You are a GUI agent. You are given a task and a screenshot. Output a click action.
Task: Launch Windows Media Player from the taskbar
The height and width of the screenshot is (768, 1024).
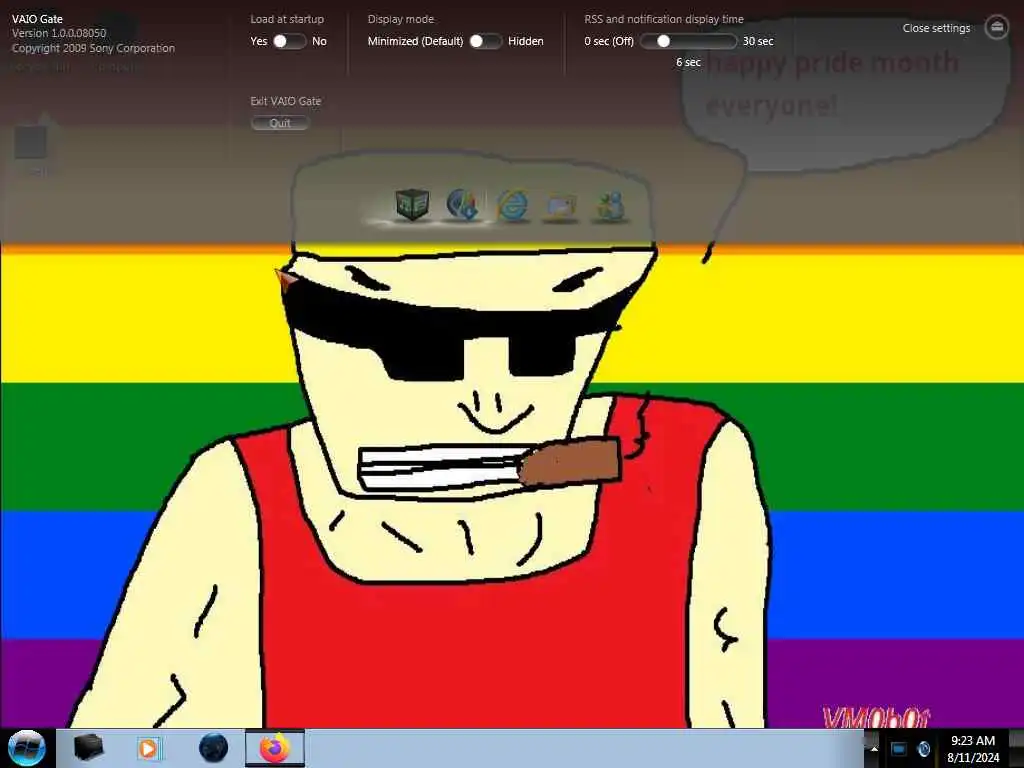[149, 748]
